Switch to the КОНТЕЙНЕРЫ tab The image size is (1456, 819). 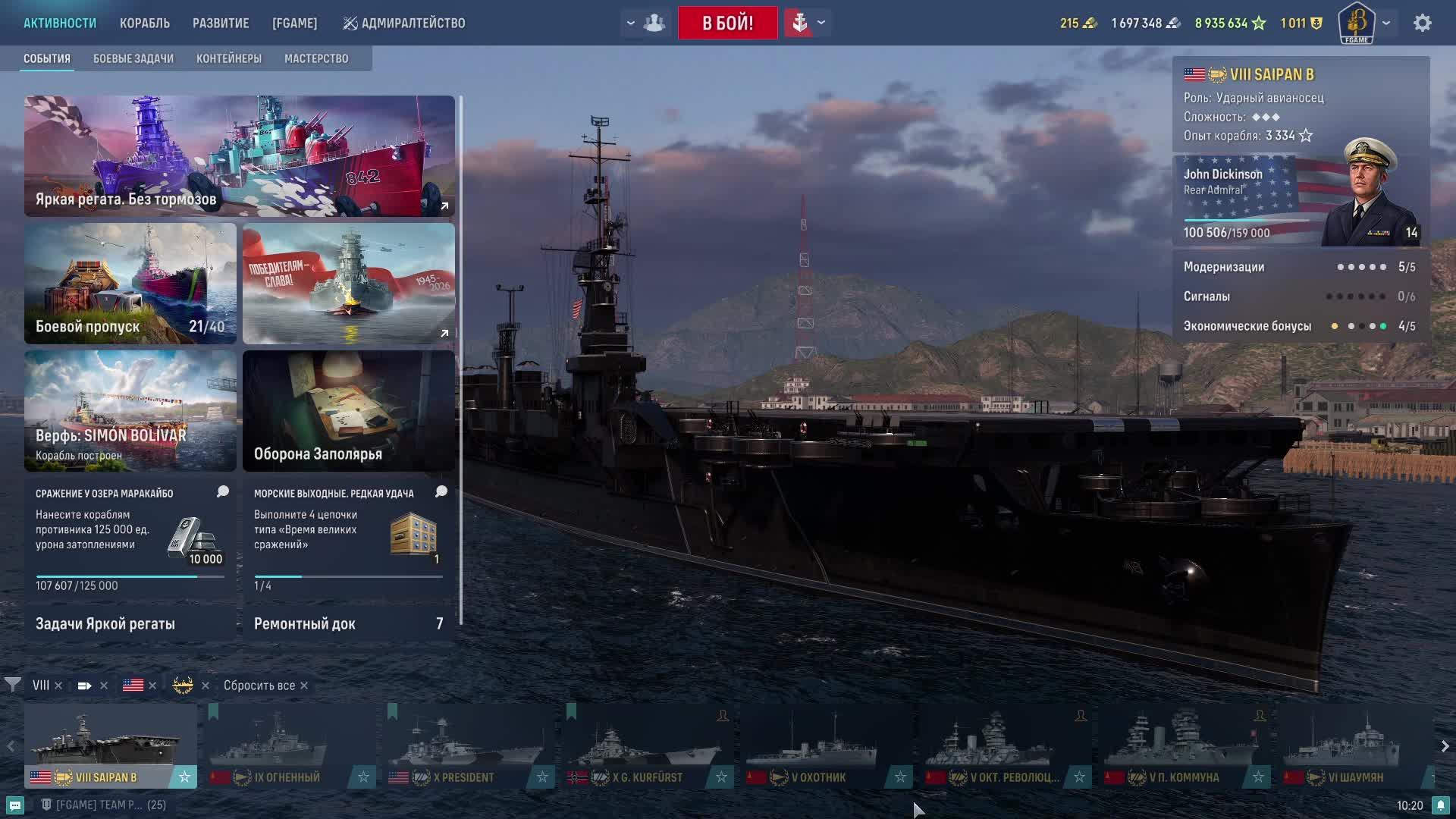(x=229, y=58)
